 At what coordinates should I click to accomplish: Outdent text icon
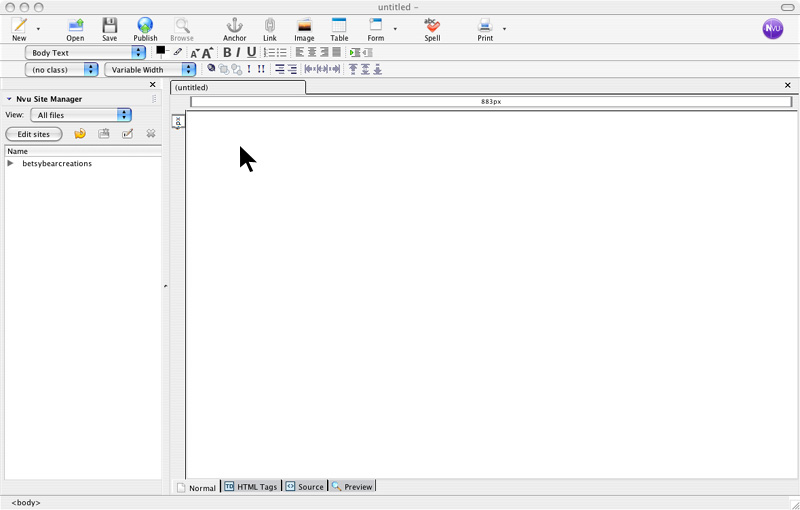[x=367, y=53]
